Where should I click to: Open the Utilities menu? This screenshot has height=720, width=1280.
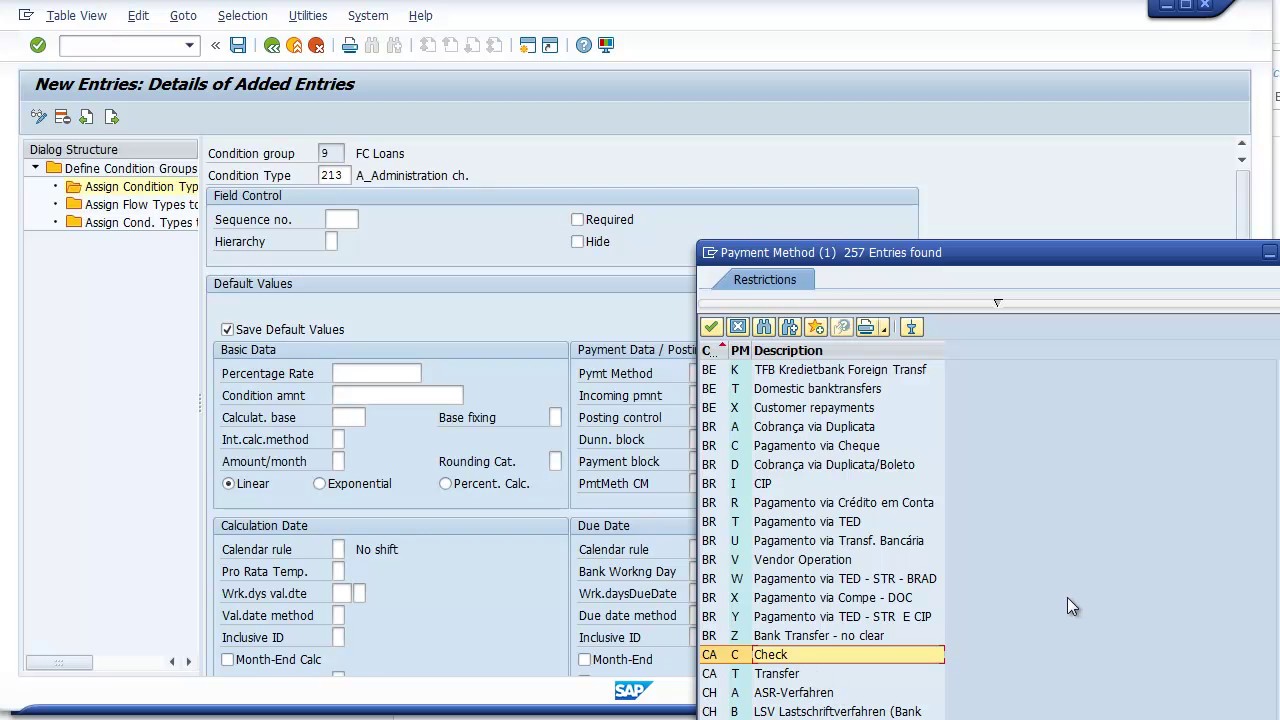307,15
